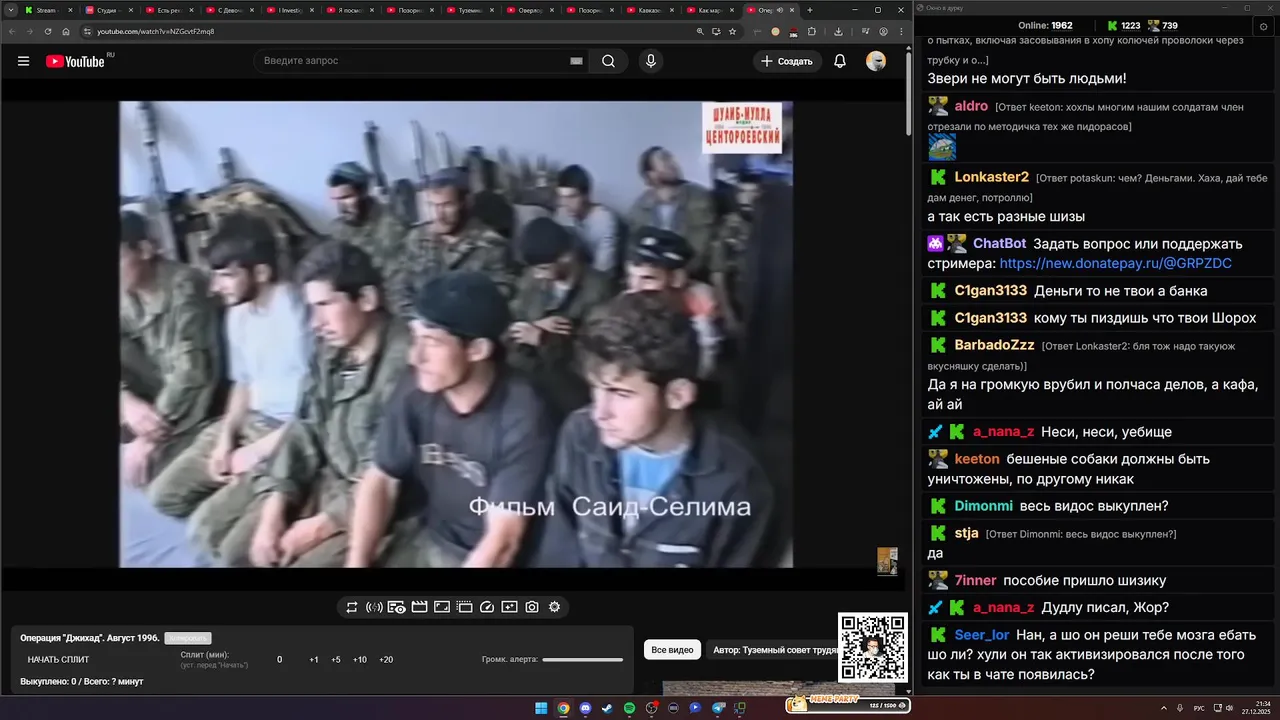Open the donatepay link in chat
The height and width of the screenshot is (720, 1280).
click(1115, 264)
